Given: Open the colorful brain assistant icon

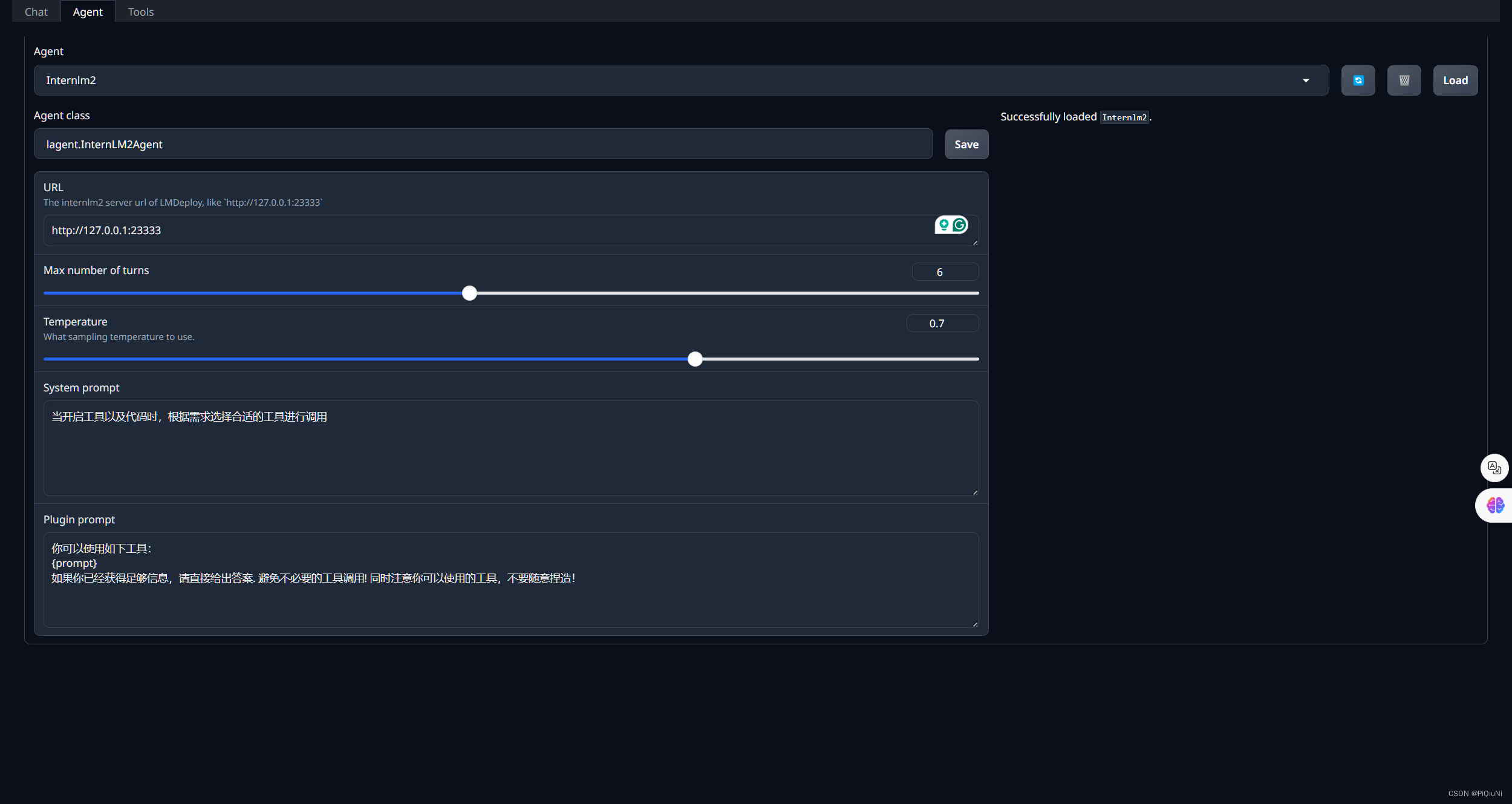Looking at the screenshot, I should [x=1494, y=505].
